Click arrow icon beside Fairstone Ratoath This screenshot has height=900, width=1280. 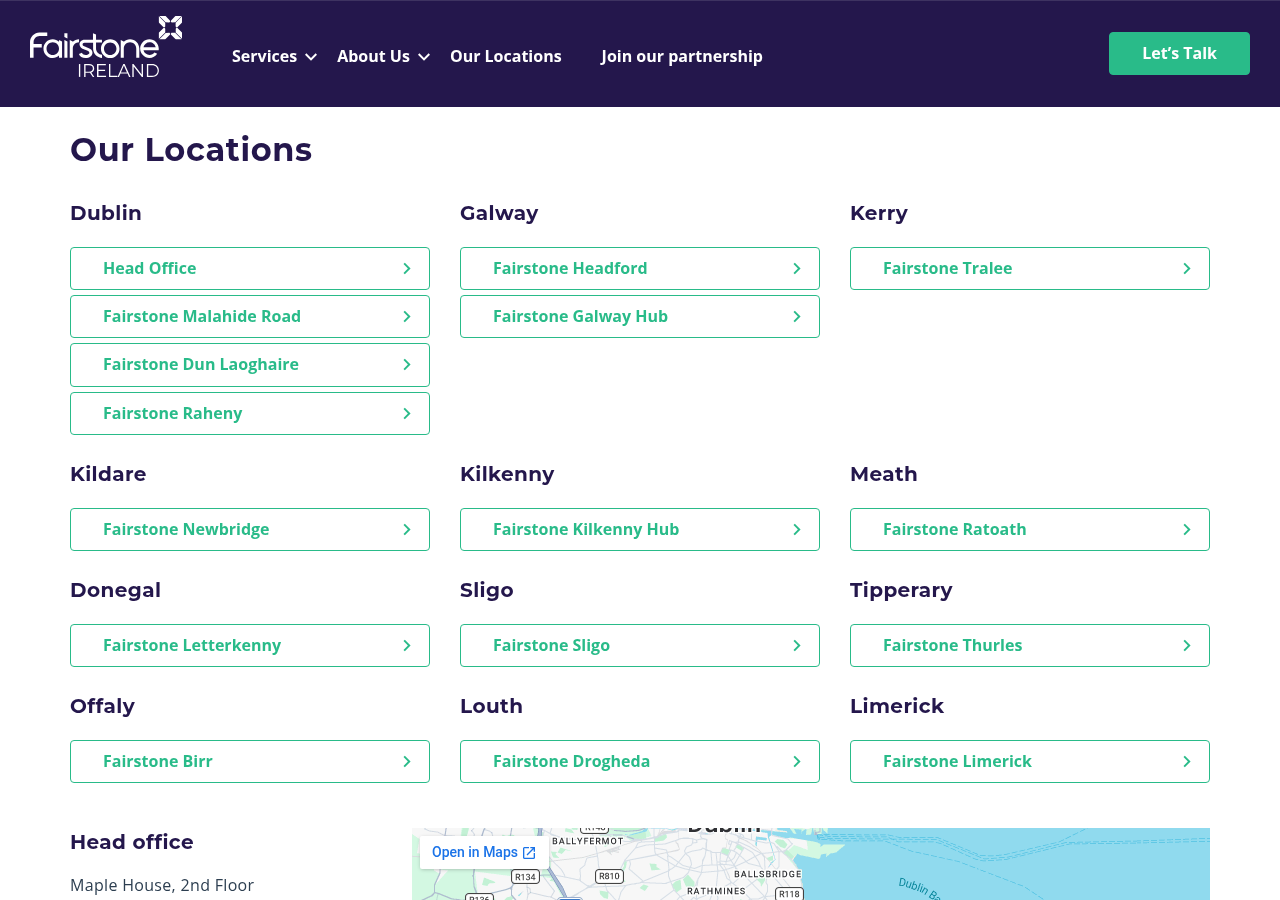pos(1187,529)
